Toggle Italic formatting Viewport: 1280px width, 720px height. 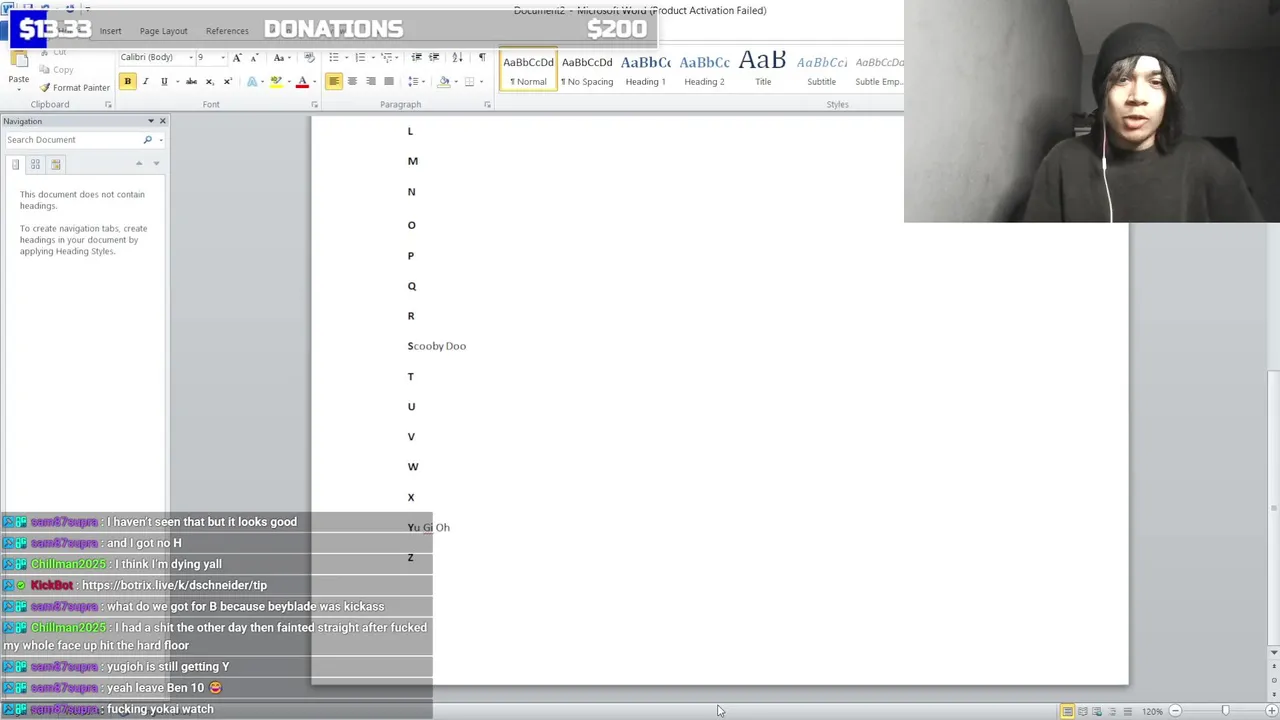(145, 82)
